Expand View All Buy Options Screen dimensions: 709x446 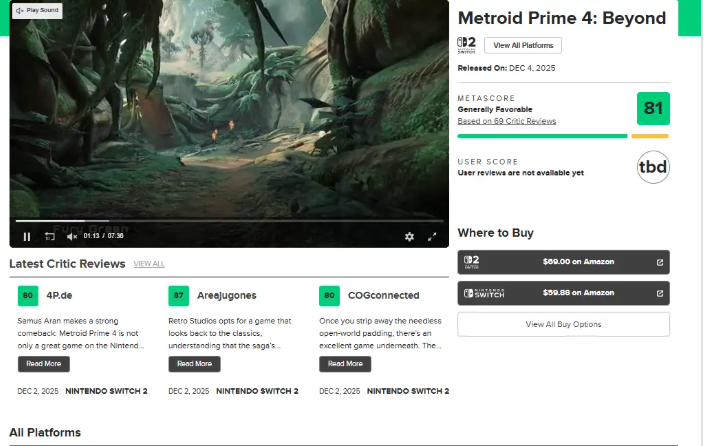pos(563,324)
